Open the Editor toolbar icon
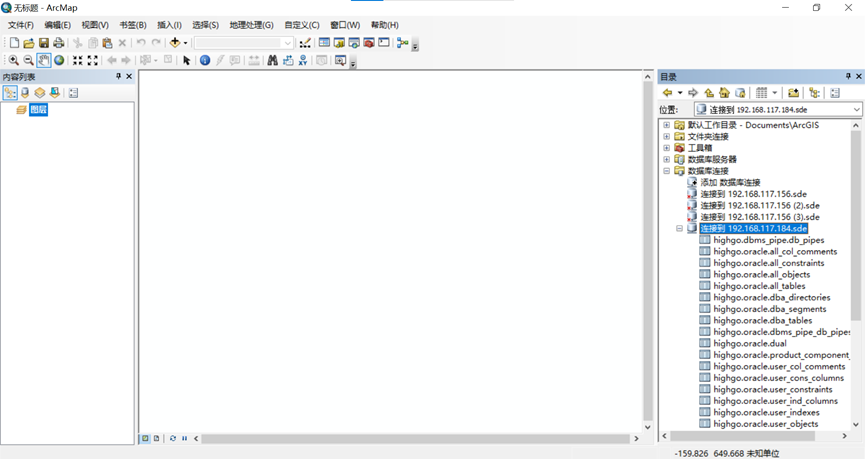Image resolution: width=865 pixels, height=459 pixels. [x=305, y=43]
